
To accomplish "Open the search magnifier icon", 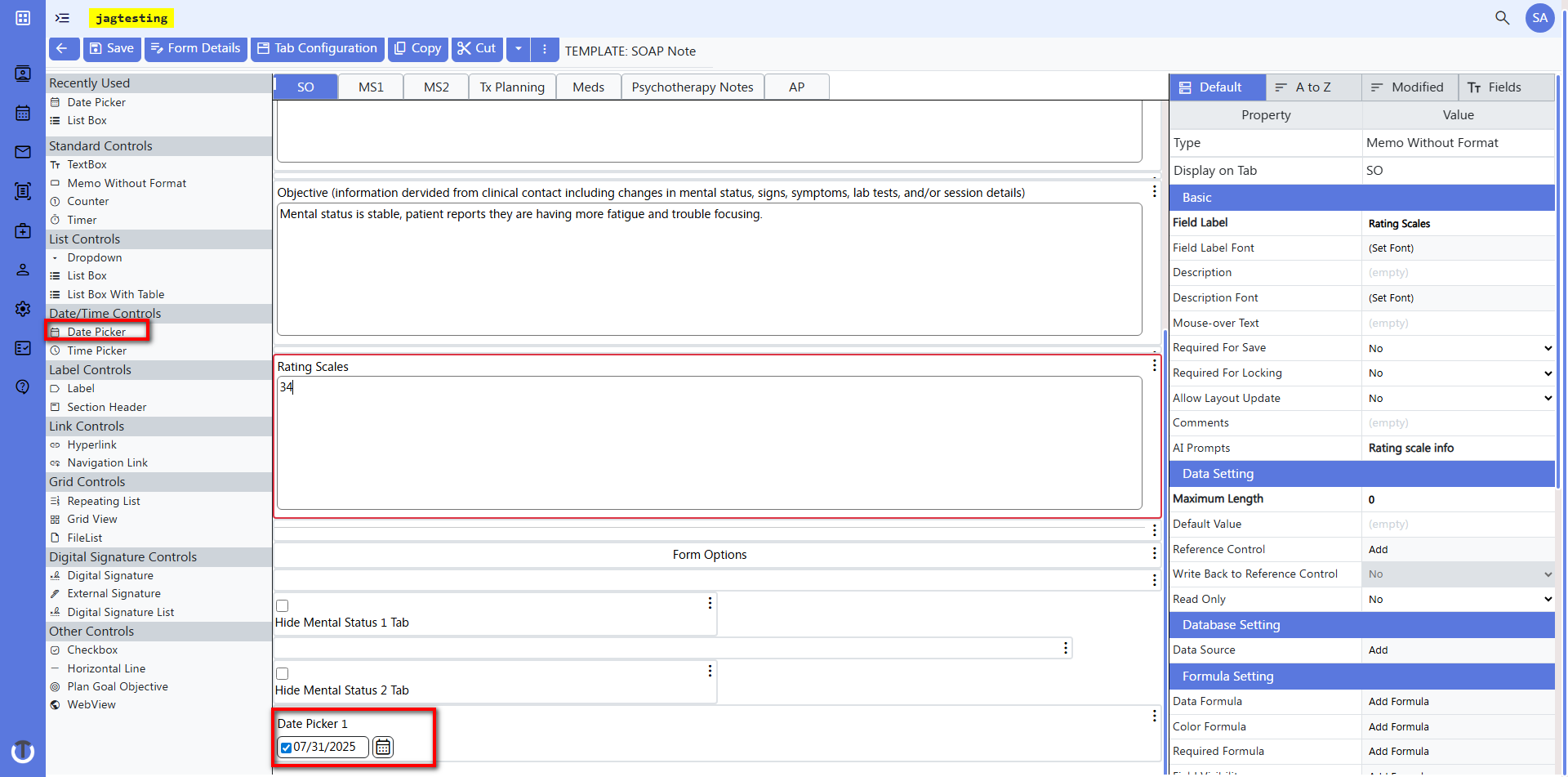I will (1503, 17).
